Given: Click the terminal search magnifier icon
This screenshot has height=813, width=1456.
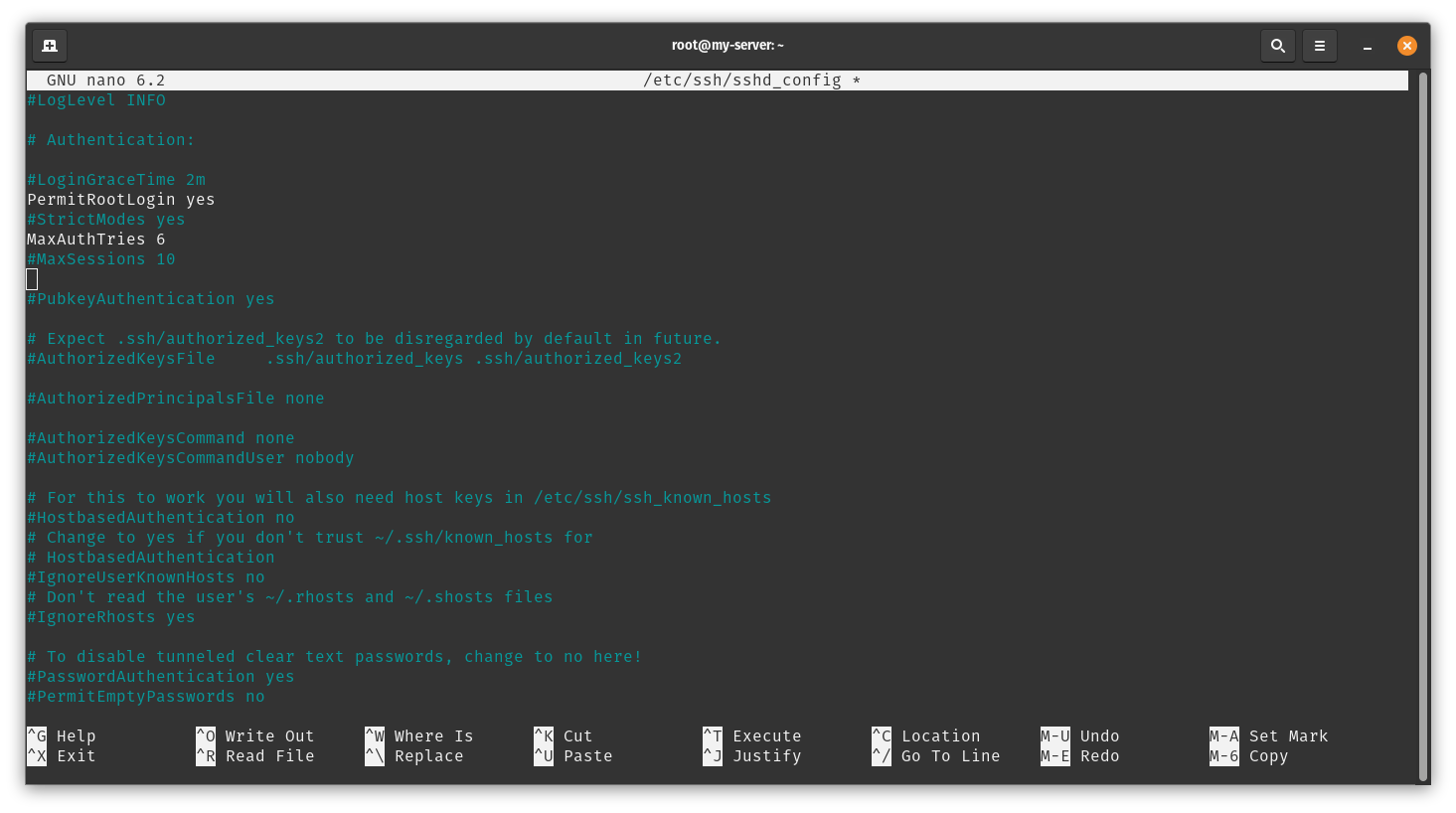Looking at the screenshot, I should click(1278, 46).
